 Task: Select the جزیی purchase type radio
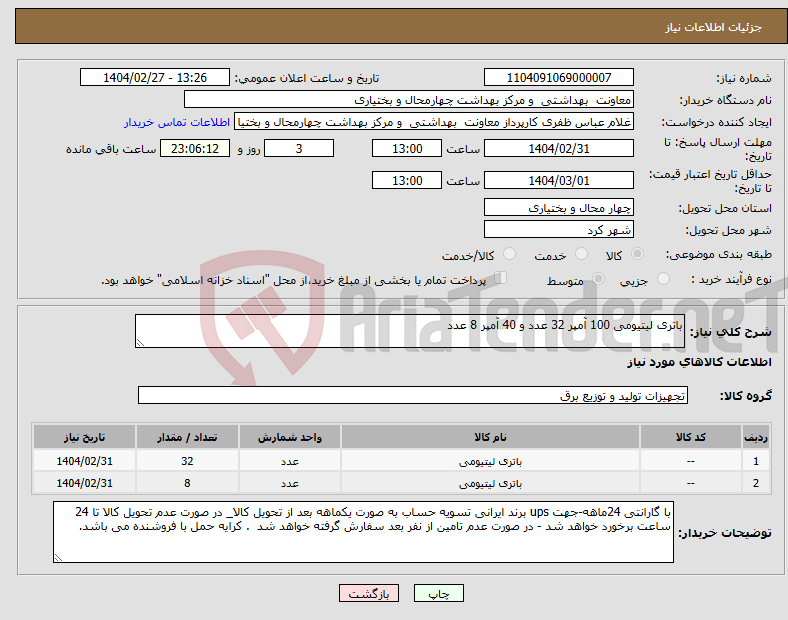coord(663,279)
